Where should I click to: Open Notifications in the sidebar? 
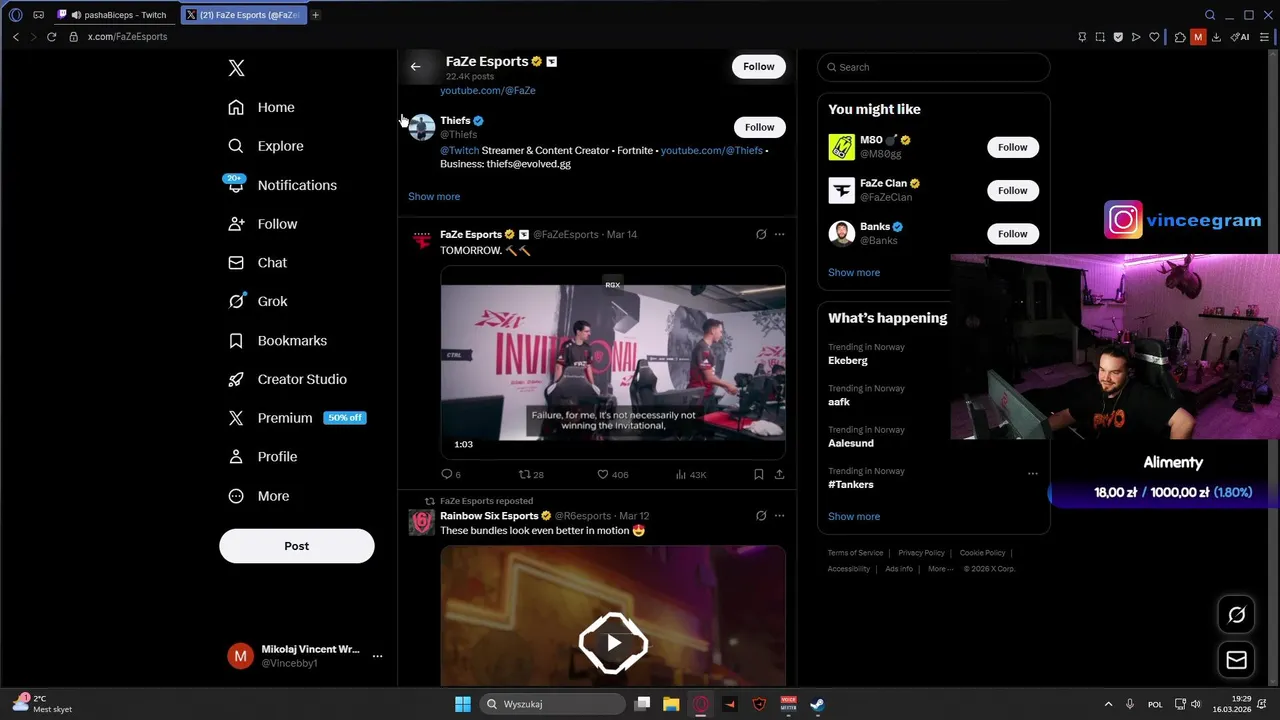282,185
